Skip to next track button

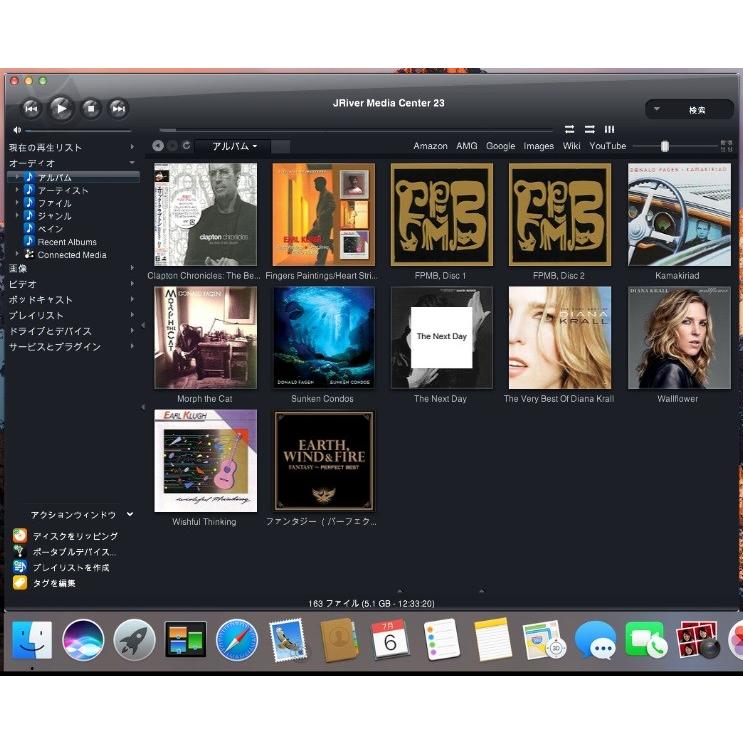118,109
